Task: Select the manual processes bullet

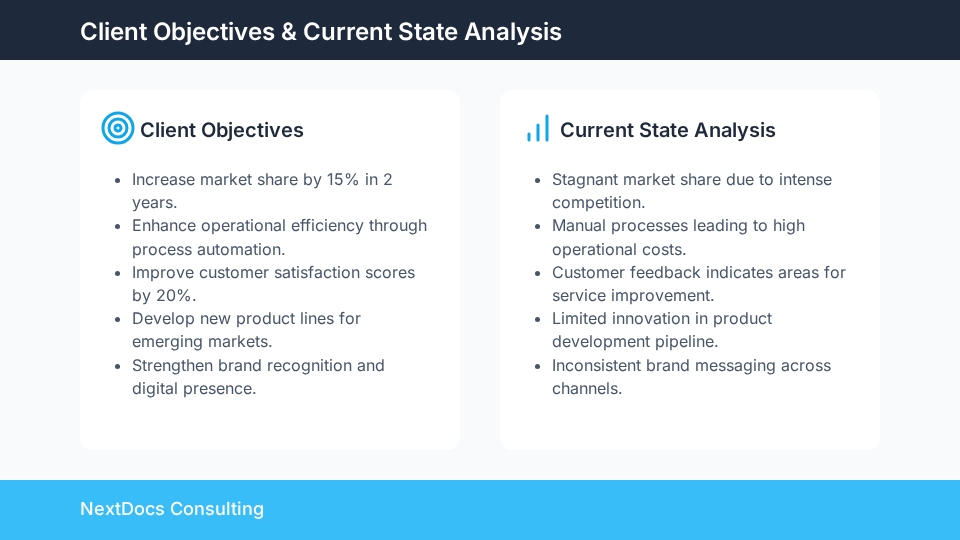Action: (678, 237)
